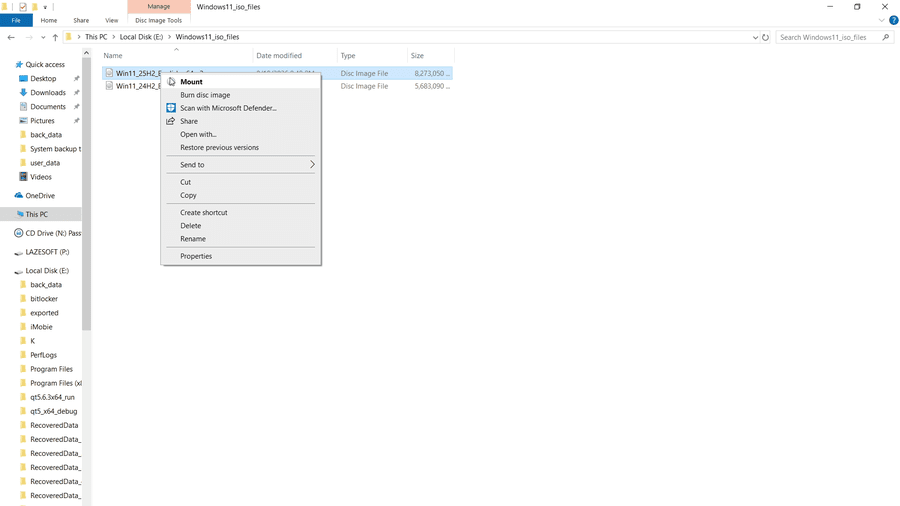900x506 pixels.
Task: Open the help question mark icon
Action: coord(894,20)
